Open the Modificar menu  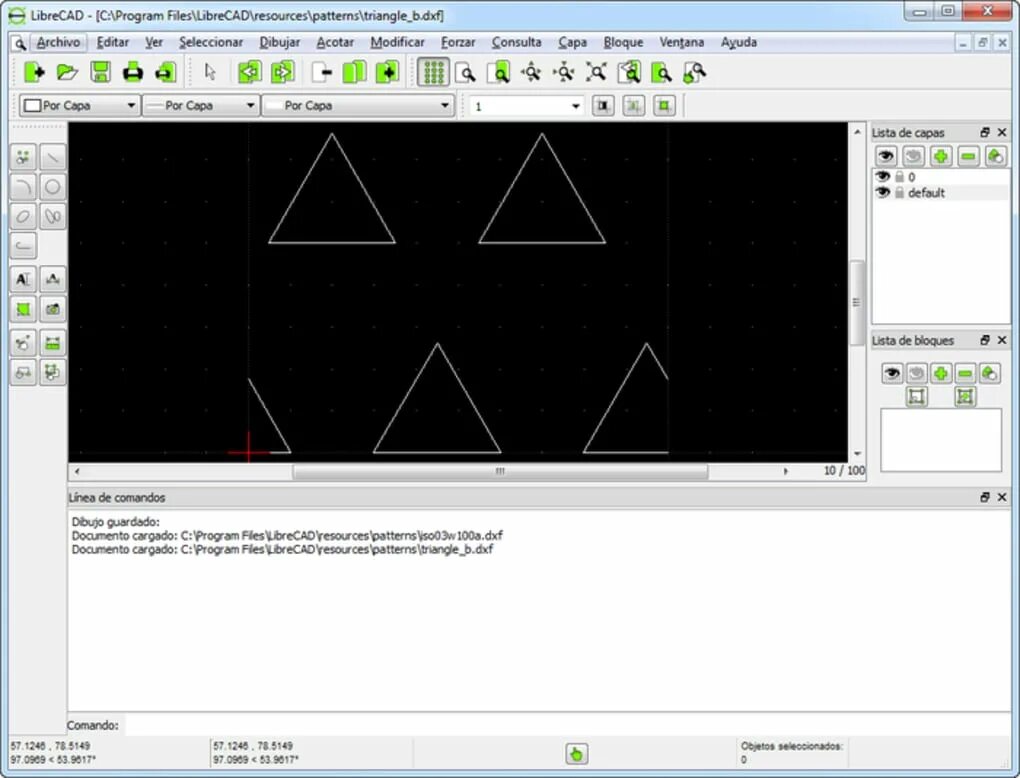point(397,42)
